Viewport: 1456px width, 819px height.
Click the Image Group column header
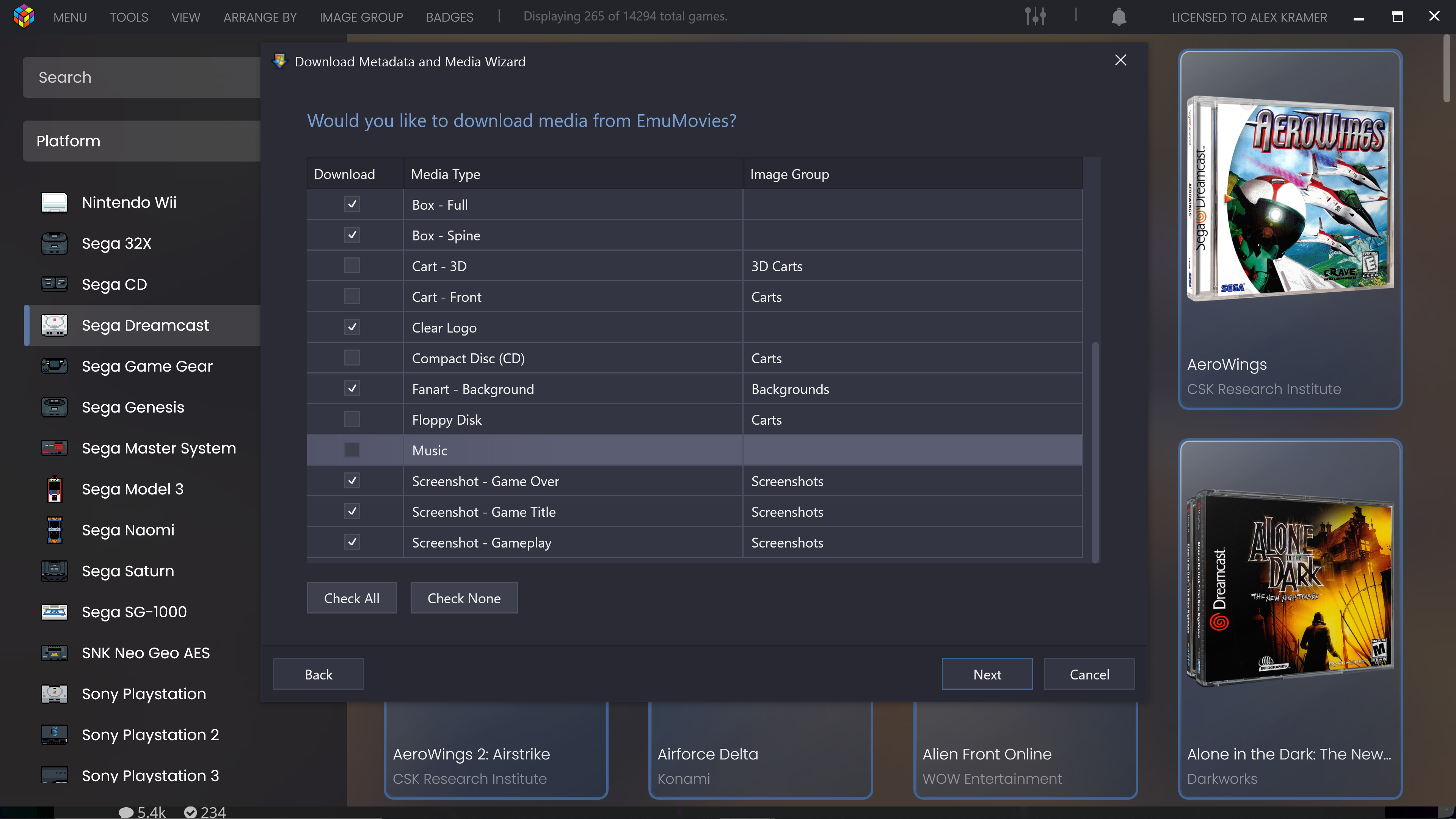[x=912, y=174]
